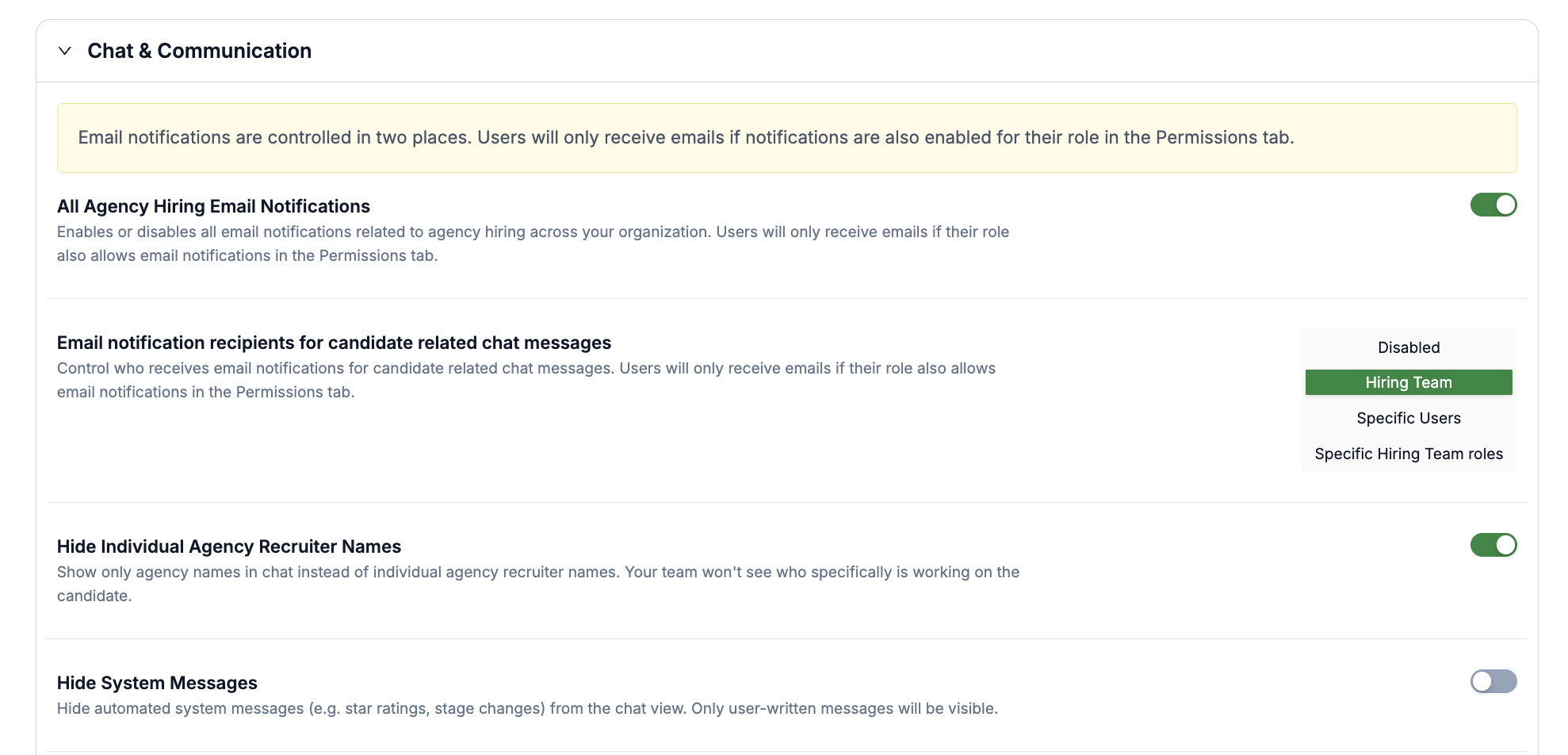The width and height of the screenshot is (1568, 755).
Task: Click the Hide Individual Agency Recruiter Names heading
Action: [229, 546]
